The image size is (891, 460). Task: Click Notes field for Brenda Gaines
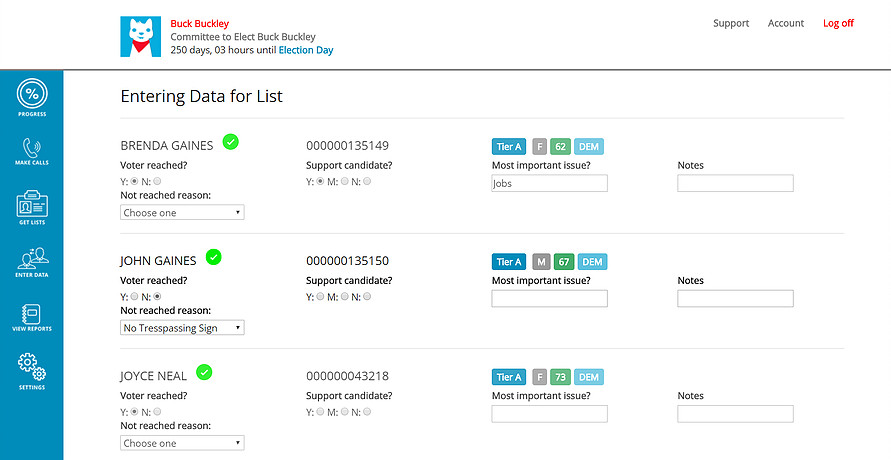tap(735, 183)
